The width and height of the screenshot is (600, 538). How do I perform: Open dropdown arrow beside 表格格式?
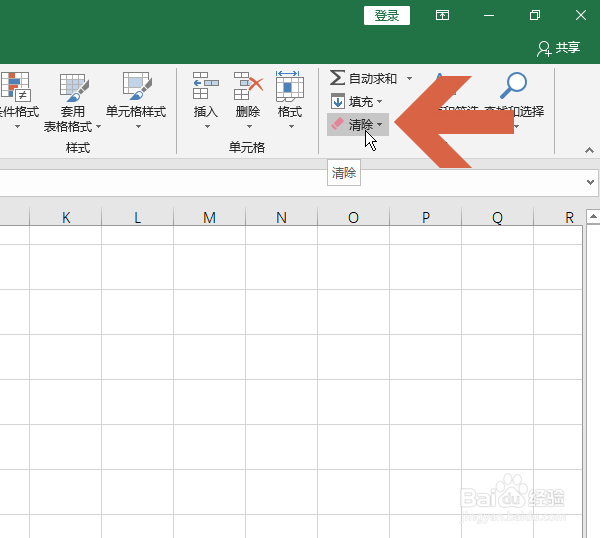pos(98,127)
